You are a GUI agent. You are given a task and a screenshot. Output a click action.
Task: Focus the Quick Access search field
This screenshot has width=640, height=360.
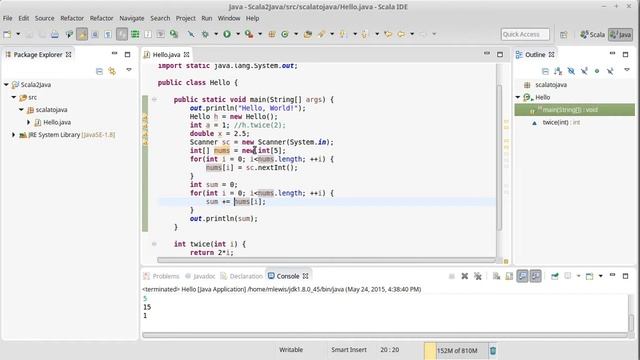(x=525, y=35)
